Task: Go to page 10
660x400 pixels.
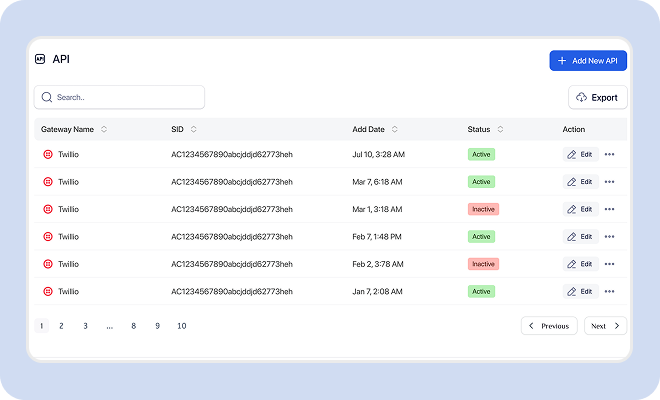Action: pos(182,326)
